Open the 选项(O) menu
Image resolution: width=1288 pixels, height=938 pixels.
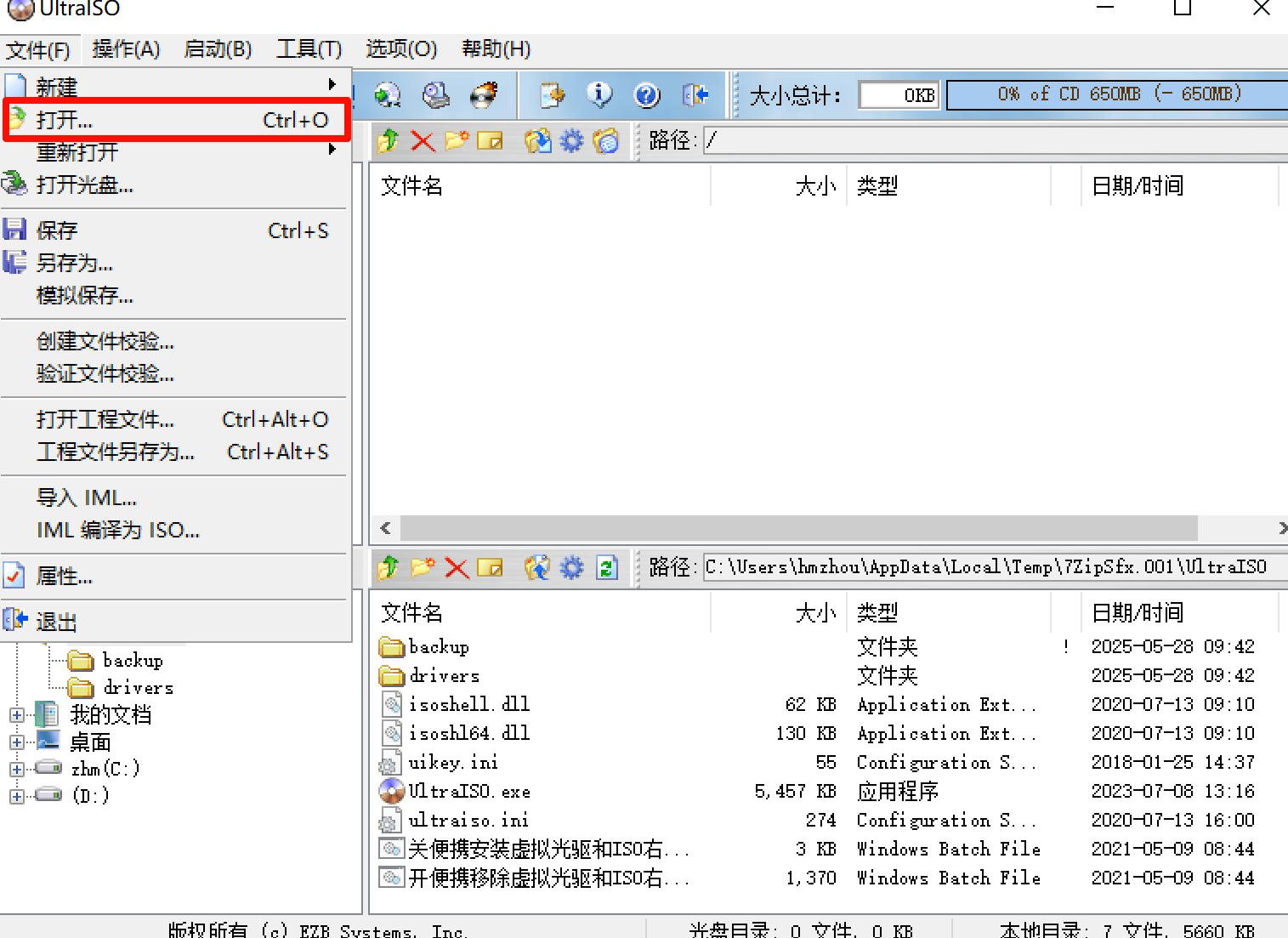[x=401, y=49]
